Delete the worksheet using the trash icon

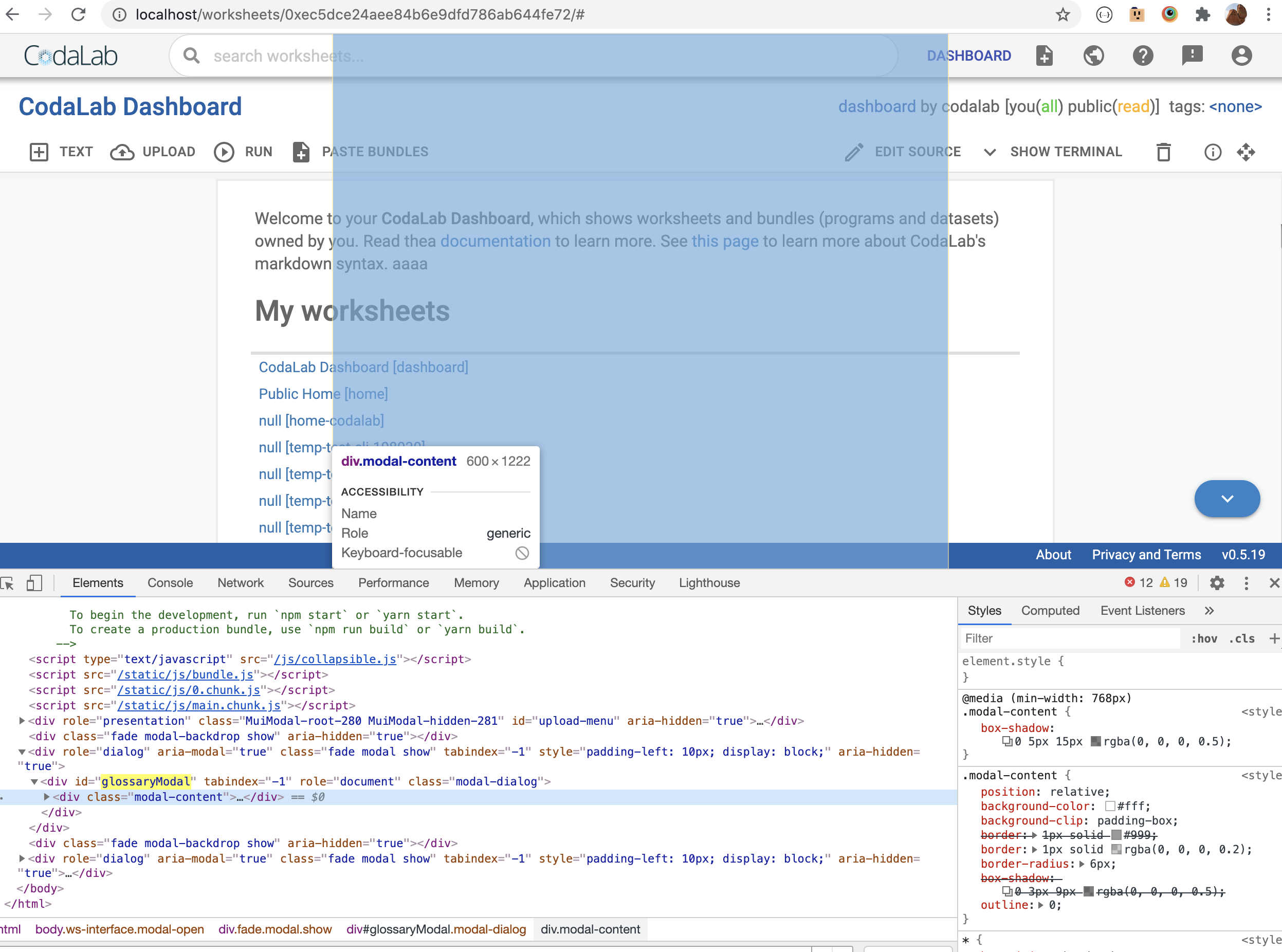point(1163,152)
